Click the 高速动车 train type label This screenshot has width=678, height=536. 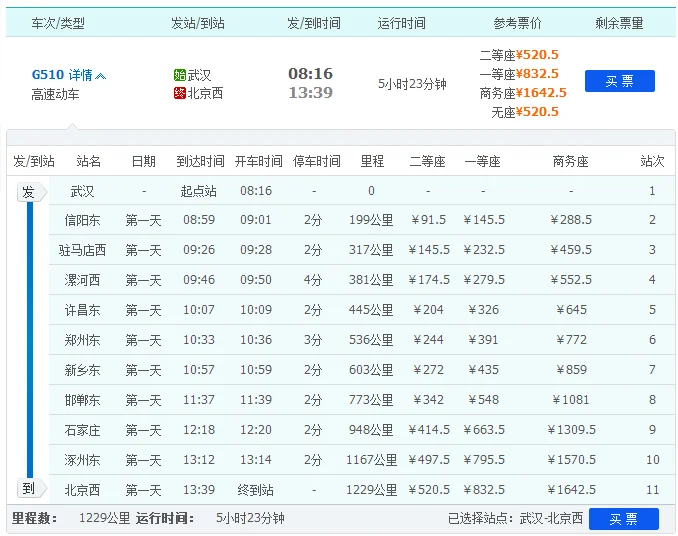pyautogui.click(x=55, y=94)
